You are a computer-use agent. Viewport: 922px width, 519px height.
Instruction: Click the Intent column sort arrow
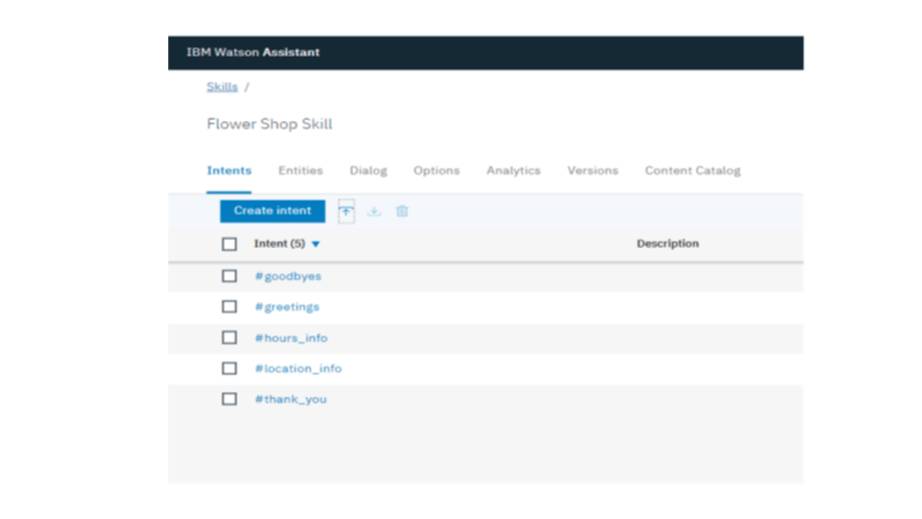pyautogui.click(x=316, y=244)
